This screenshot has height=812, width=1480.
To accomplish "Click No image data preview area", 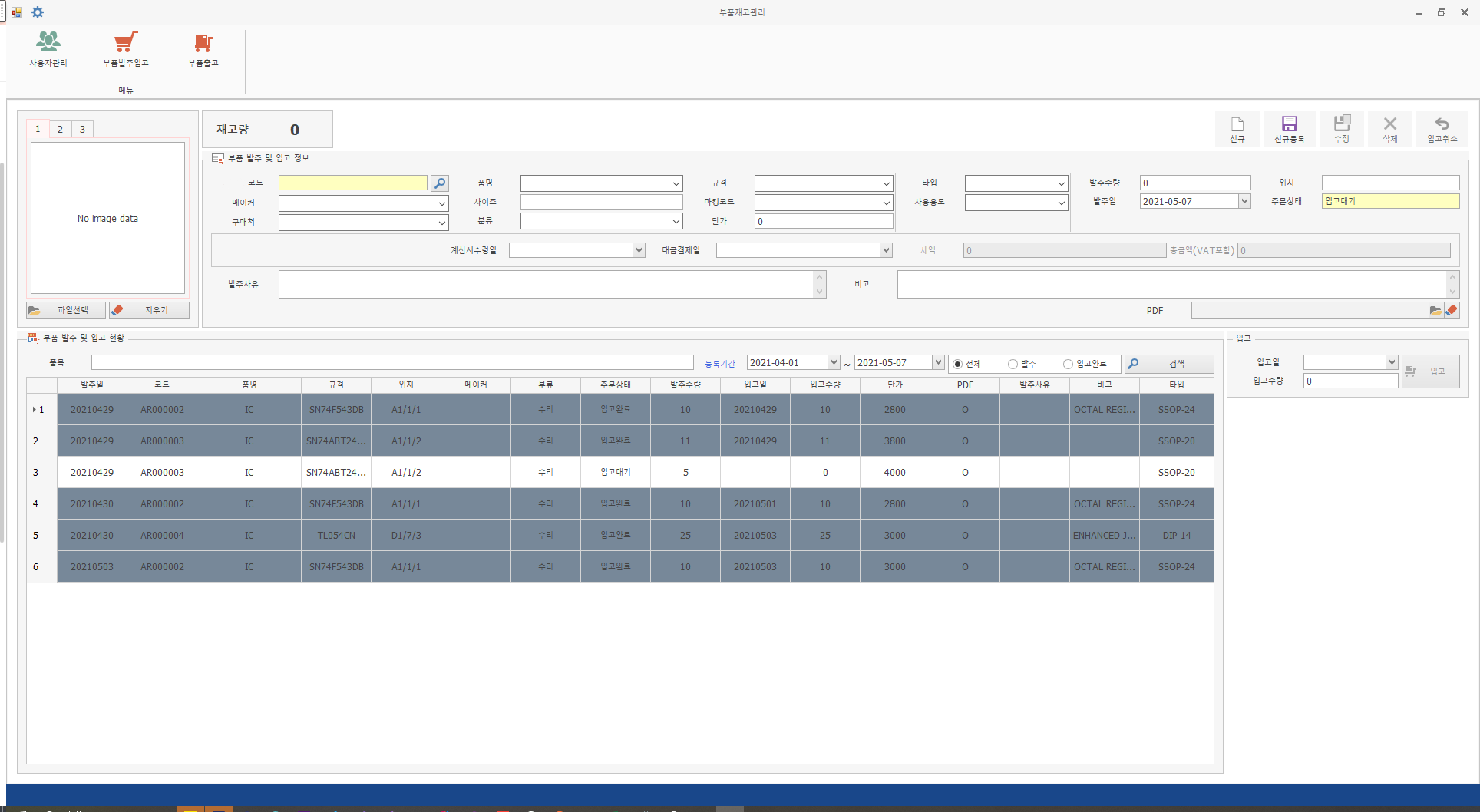I will [x=107, y=219].
